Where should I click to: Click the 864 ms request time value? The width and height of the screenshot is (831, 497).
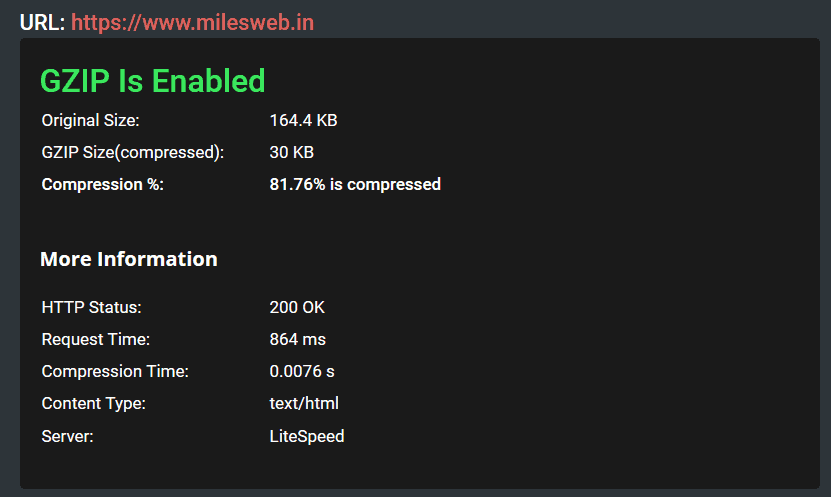coord(297,340)
